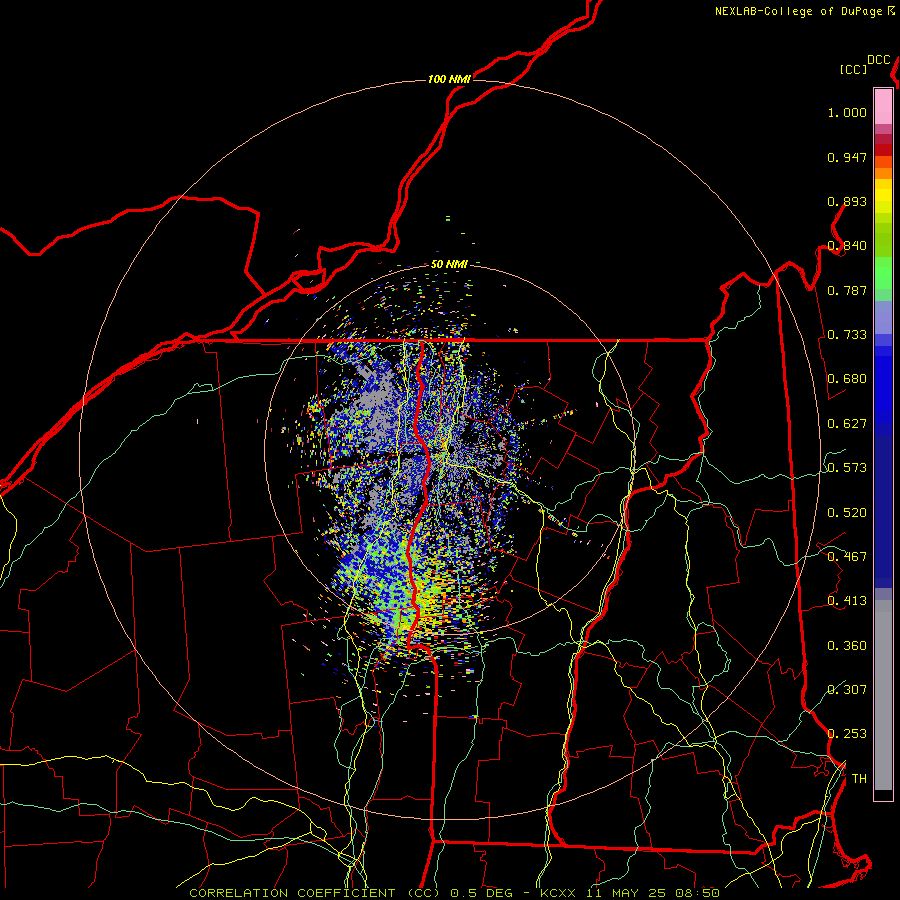Click the 0.947 scale value
The height and width of the screenshot is (900, 900).
coord(847,157)
